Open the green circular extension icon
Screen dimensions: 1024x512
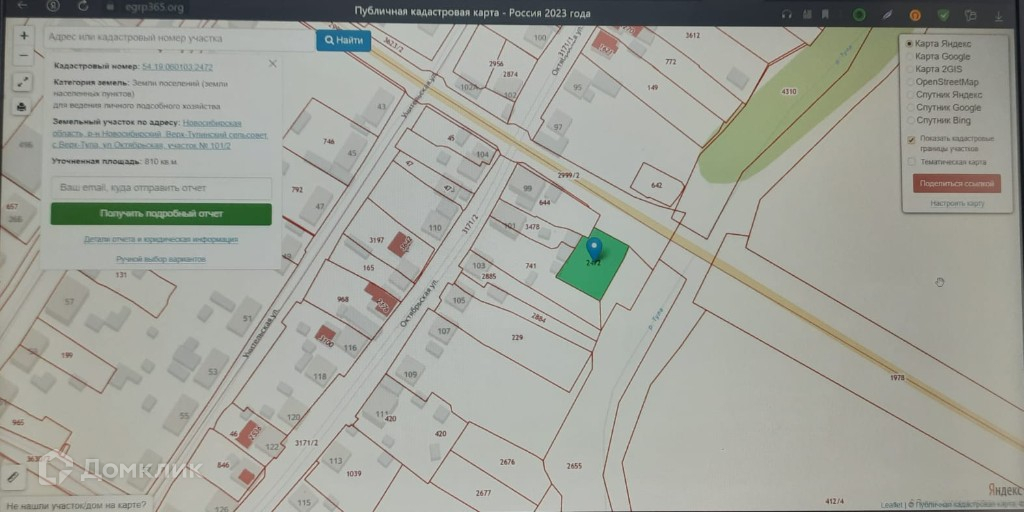(x=859, y=14)
